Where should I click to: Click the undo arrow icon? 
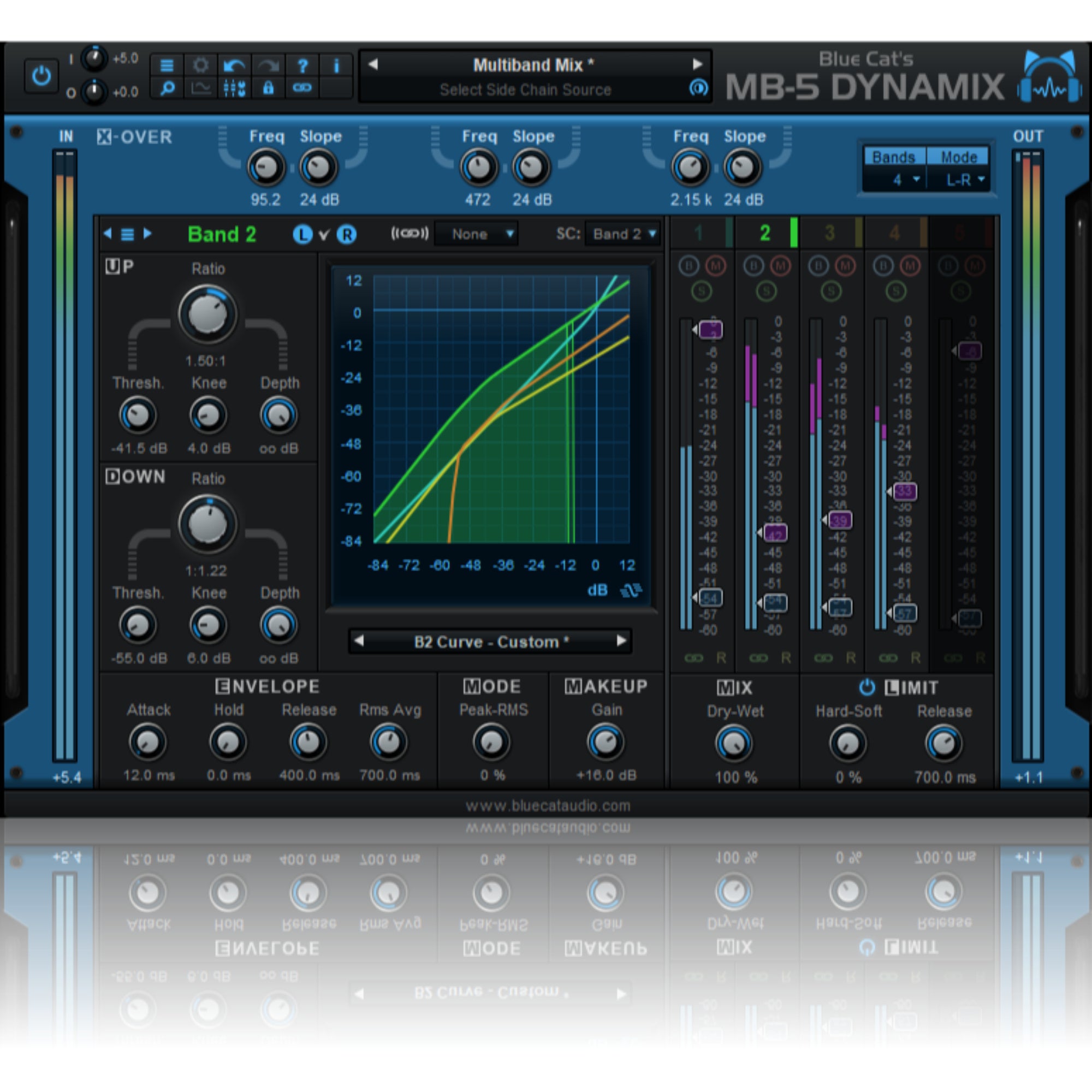[234, 66]
